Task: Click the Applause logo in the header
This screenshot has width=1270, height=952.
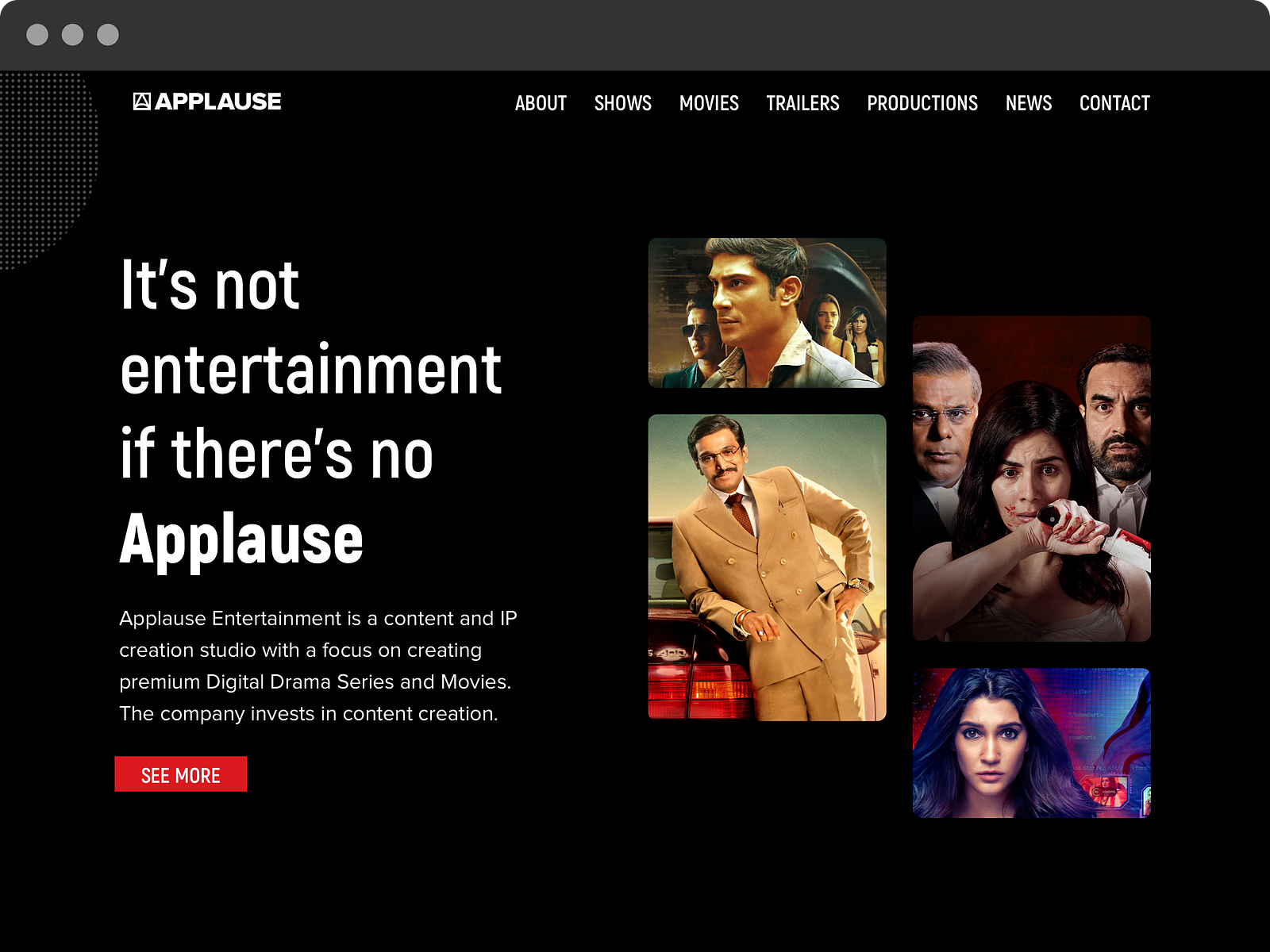Action: (207, 102)
